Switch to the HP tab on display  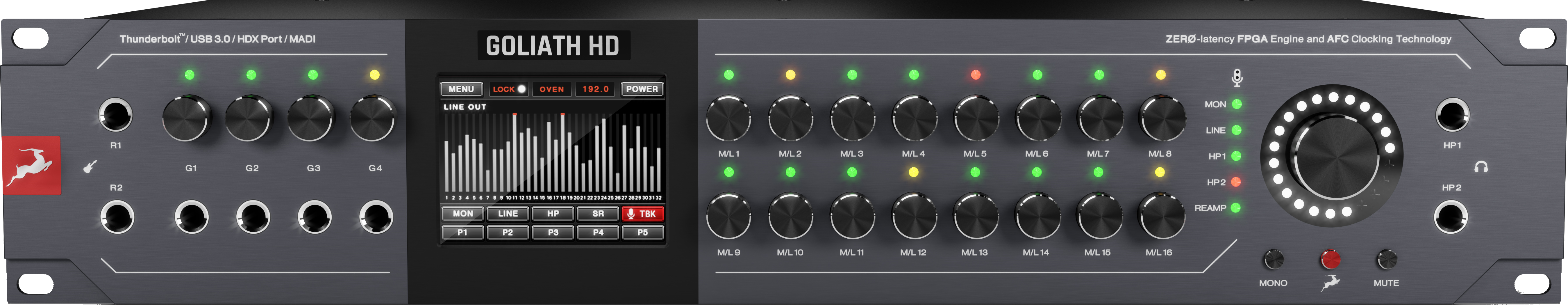(553, 214)
